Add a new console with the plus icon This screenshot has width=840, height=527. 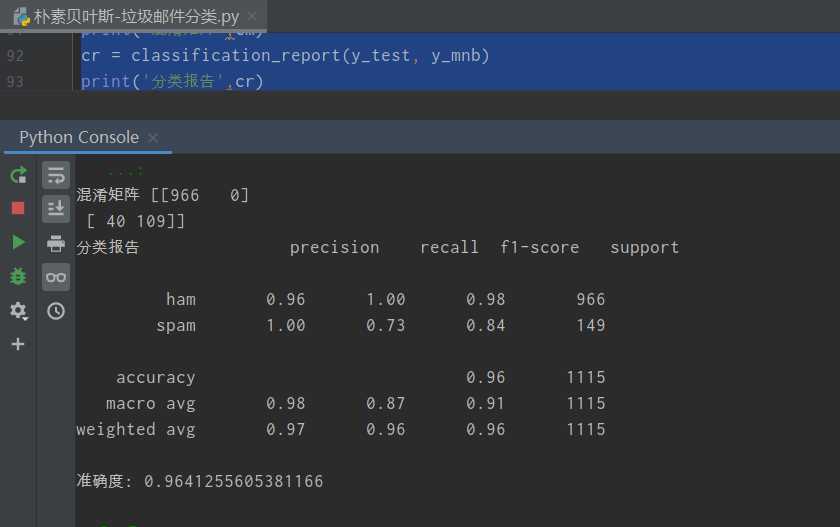click(x=18, y=344)
